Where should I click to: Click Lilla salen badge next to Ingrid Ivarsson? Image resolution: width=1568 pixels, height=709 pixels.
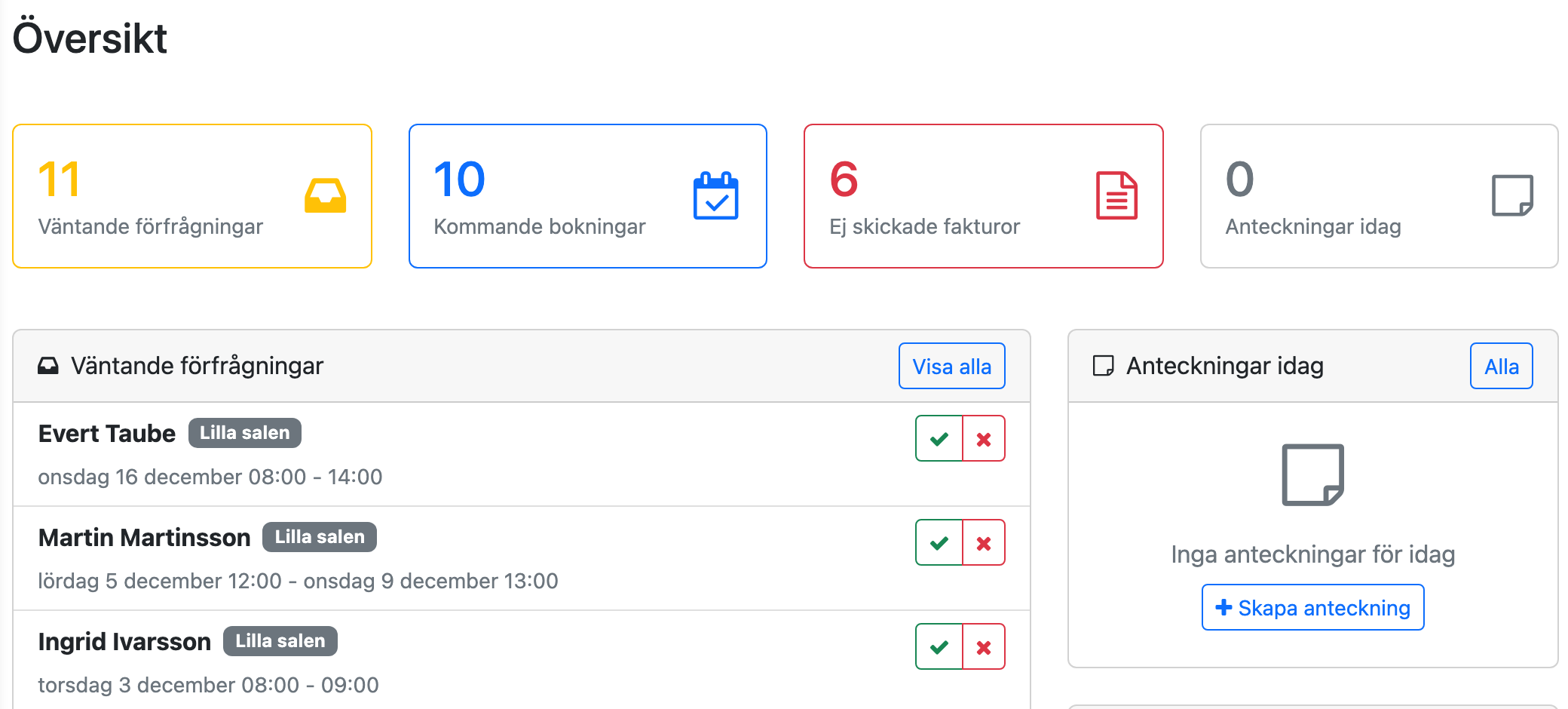tap(280, 641)
